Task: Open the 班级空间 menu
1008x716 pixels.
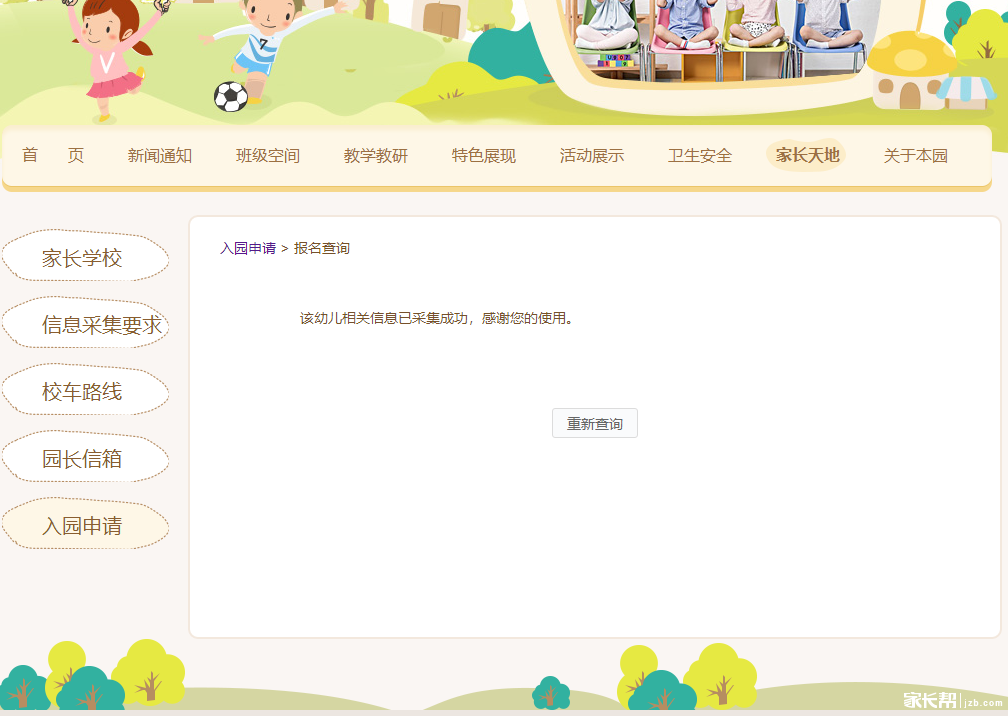Action: coord(267,156)
